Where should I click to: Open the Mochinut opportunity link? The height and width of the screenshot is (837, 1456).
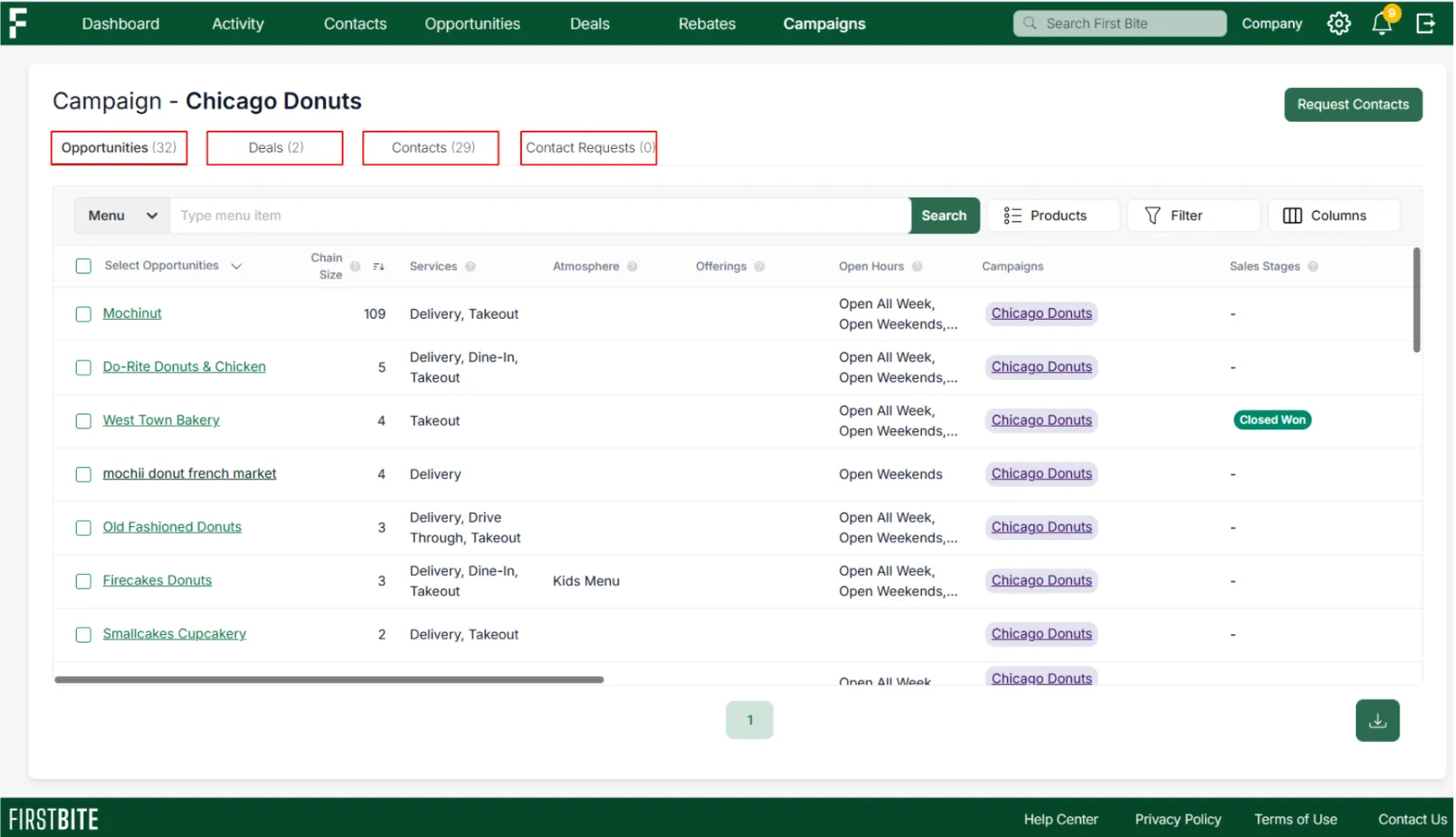click(x=132, y=314)
